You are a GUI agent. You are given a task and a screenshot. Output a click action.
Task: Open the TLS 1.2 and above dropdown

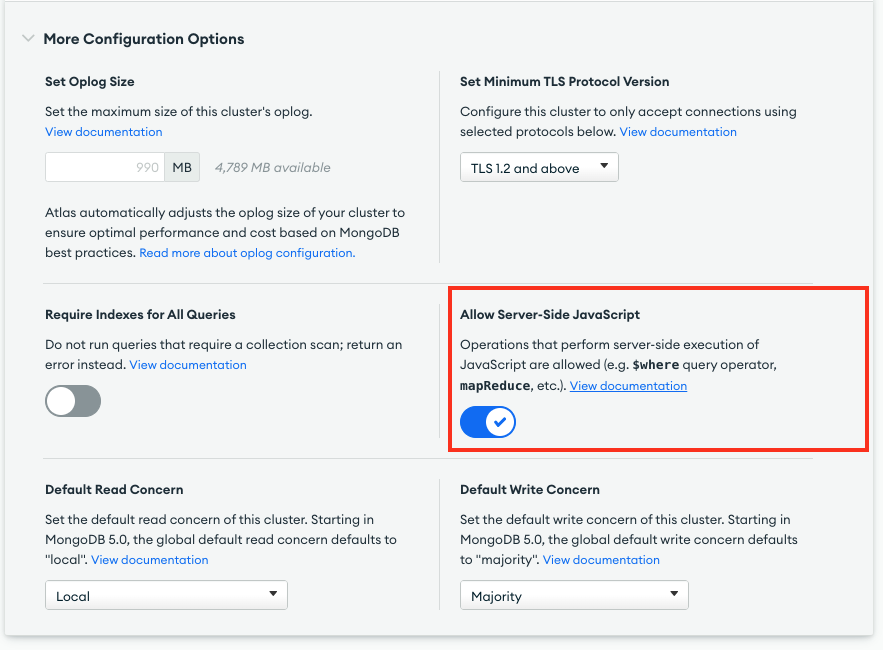coord(539,168)
